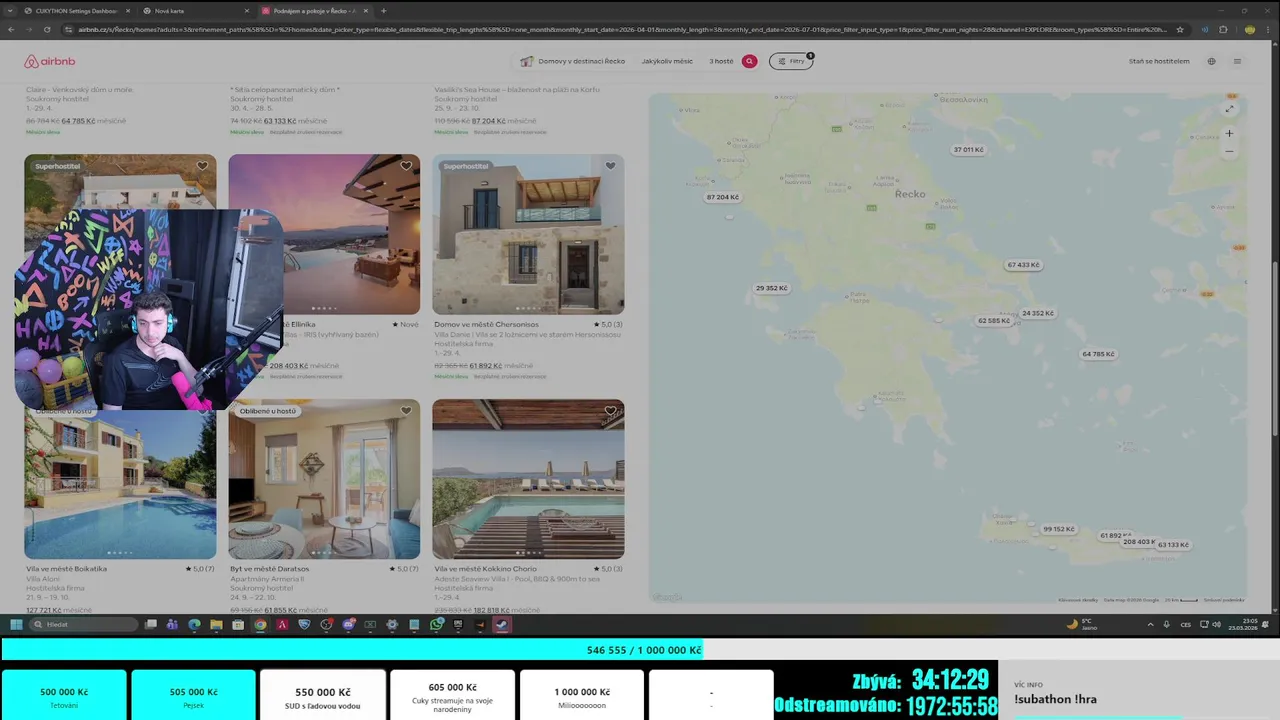Open Google Chrome from taskbar
This screenshot has width=1280, height=720.
[x=260, y=624]
